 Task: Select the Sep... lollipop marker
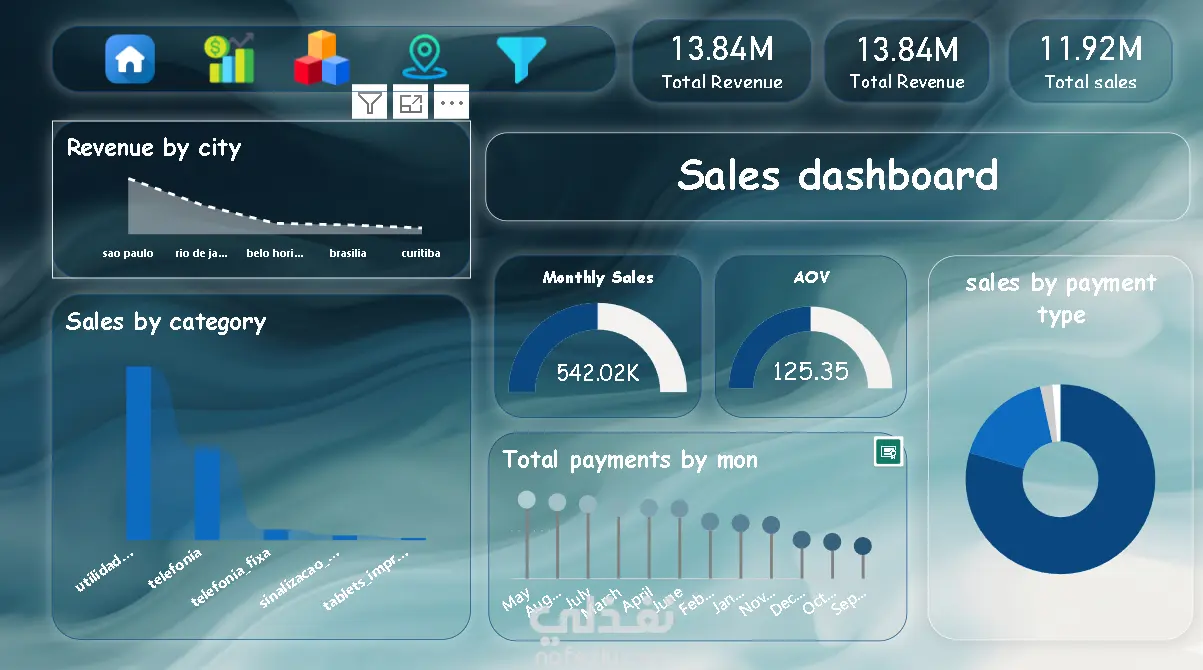863,546
